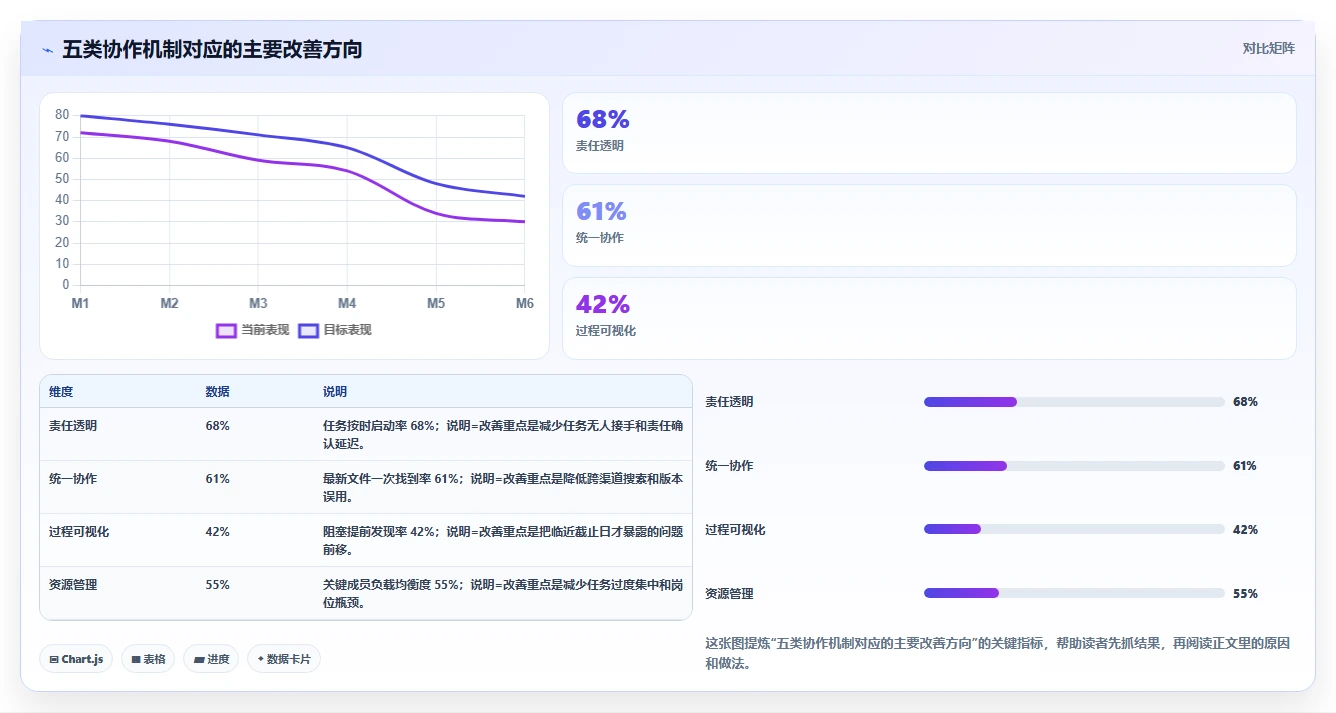Click the lightning icon beside the title
The width and height of the screenshot is (1336, 713).
click(48, 49)
